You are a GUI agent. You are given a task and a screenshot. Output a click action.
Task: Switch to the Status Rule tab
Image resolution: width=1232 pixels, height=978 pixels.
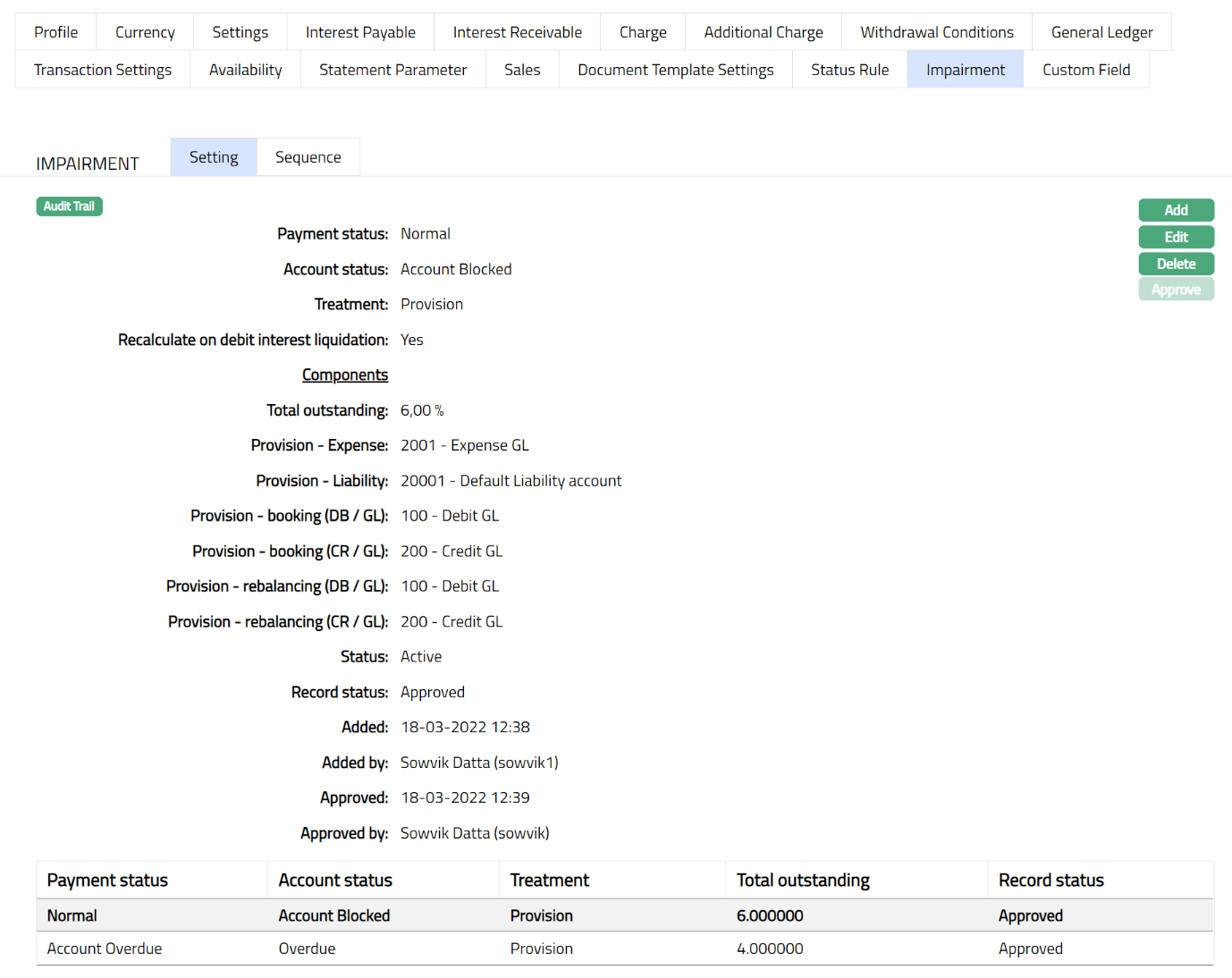point(849,69)
